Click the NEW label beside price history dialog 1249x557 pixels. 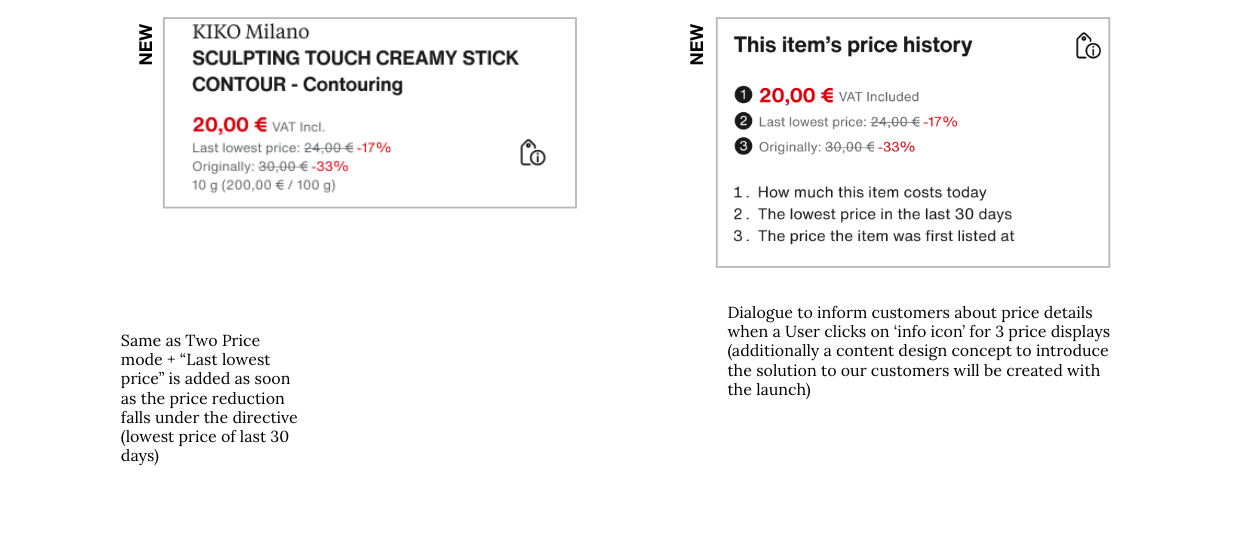(x=697, y=45)
